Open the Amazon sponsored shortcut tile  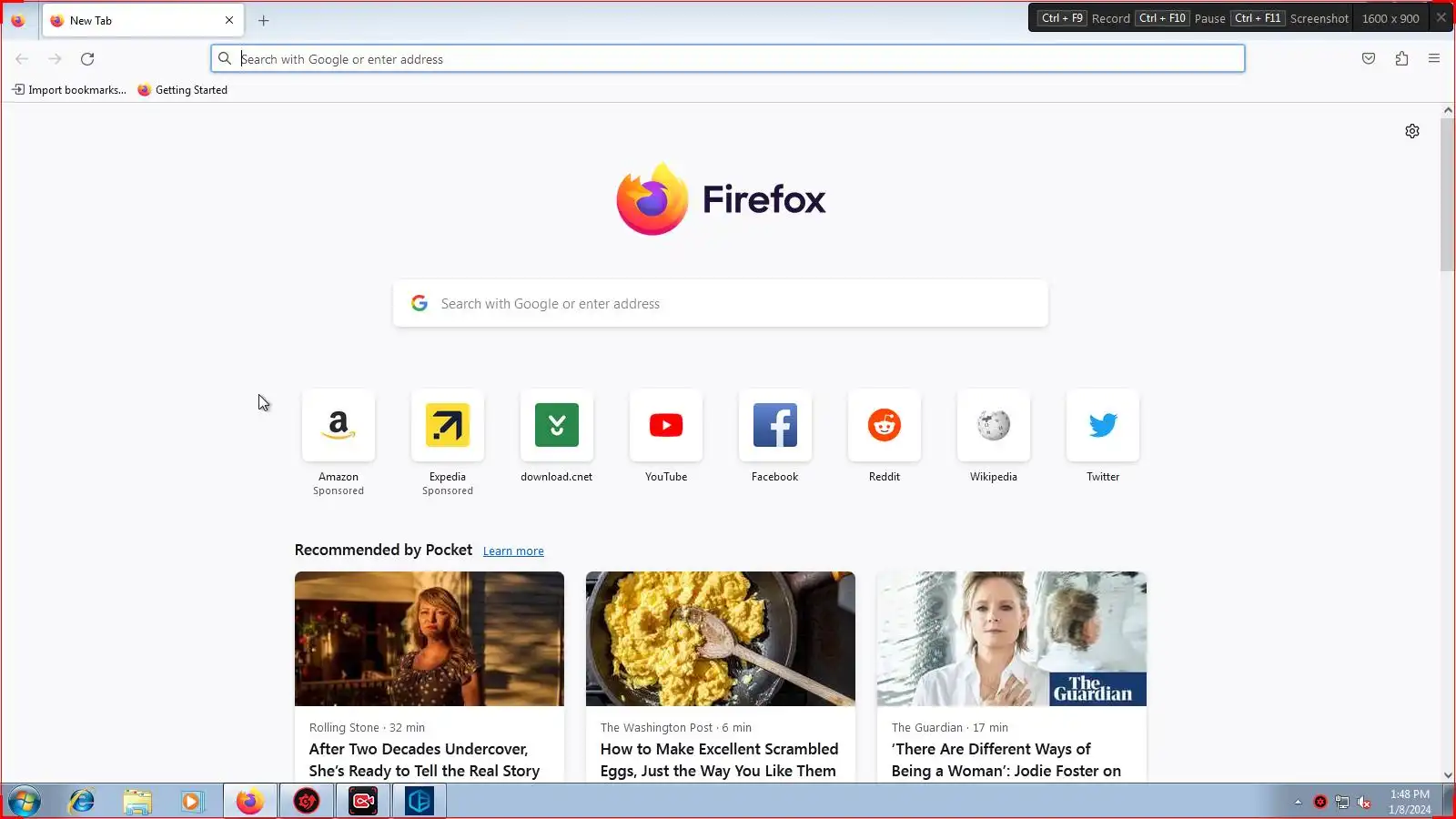point(339,425)
